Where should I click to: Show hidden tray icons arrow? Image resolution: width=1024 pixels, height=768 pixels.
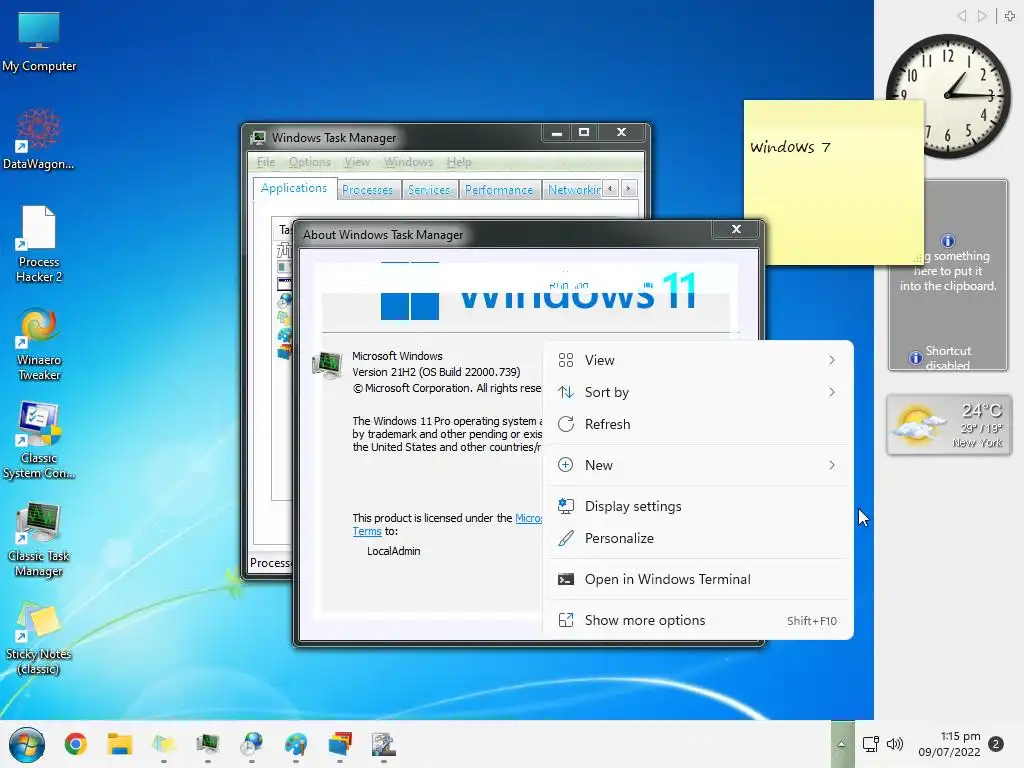point(842,744)
